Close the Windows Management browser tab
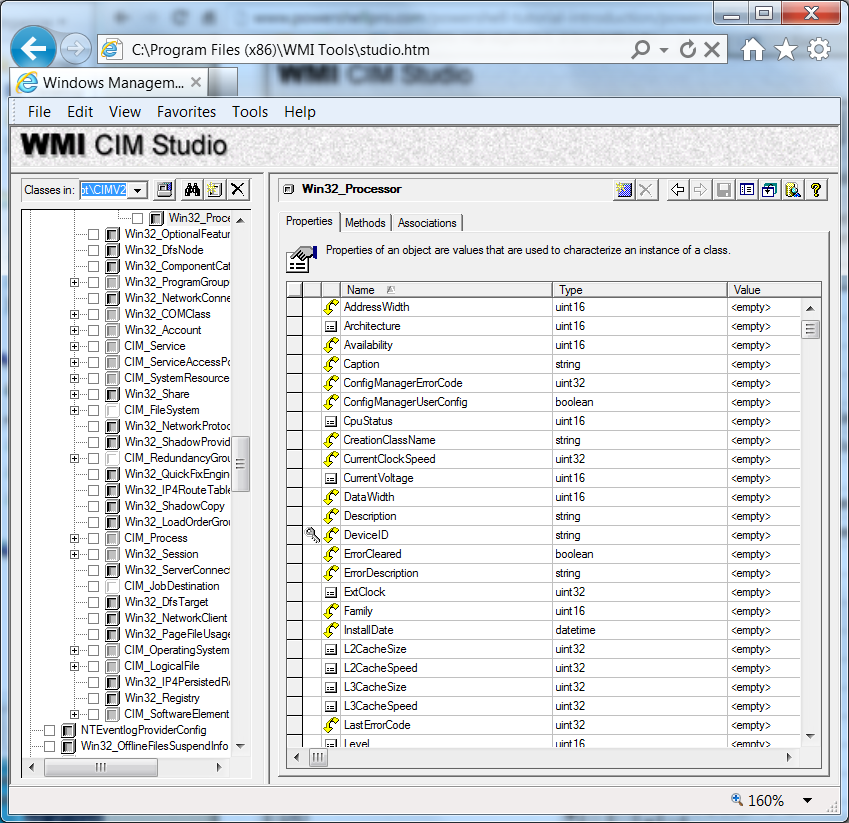Viewport: 849px width, 823px height. (x=196, y=82)
